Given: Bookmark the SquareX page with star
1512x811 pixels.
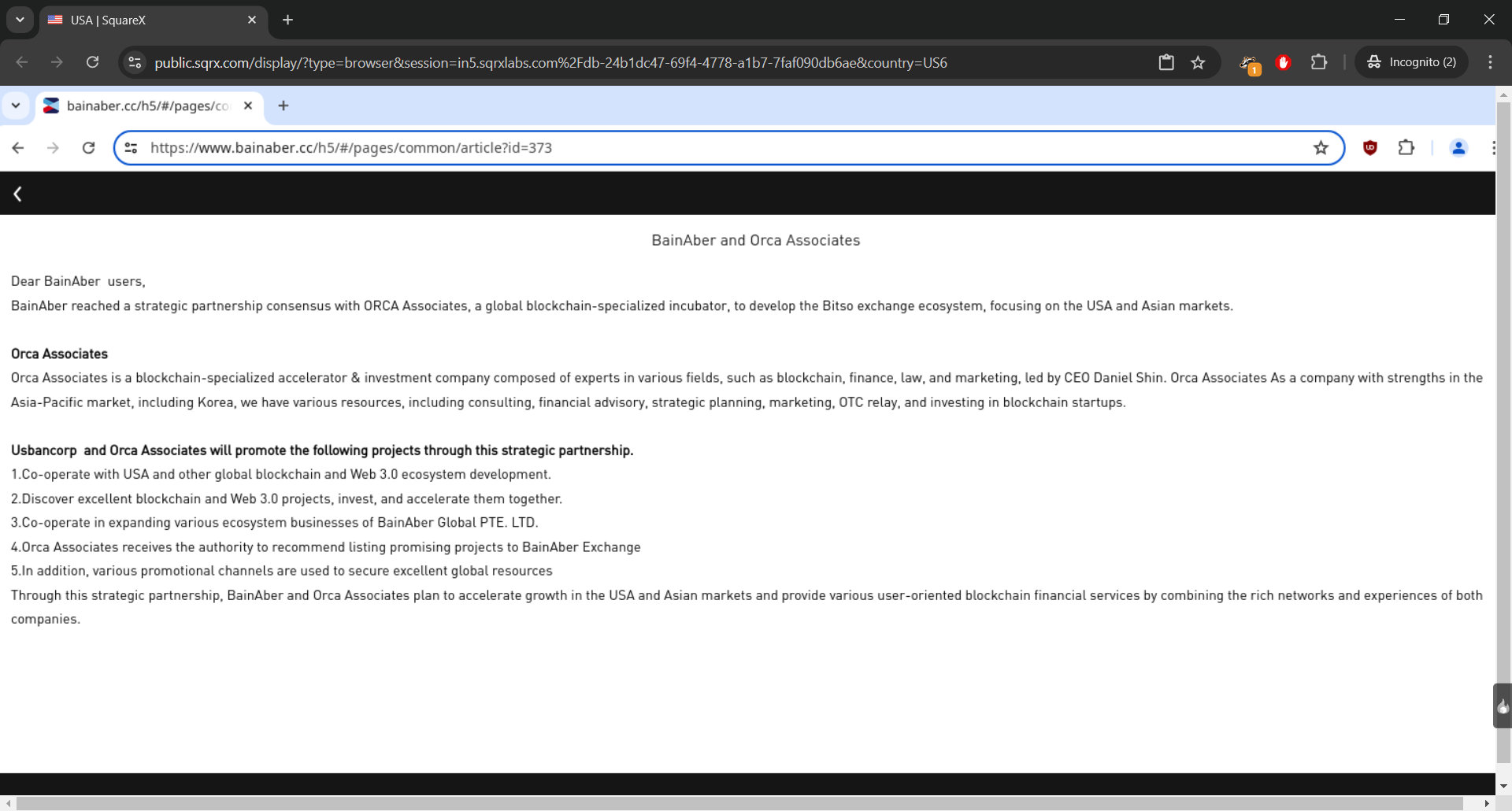Looking at the screenshot, I should [1198, 62].
